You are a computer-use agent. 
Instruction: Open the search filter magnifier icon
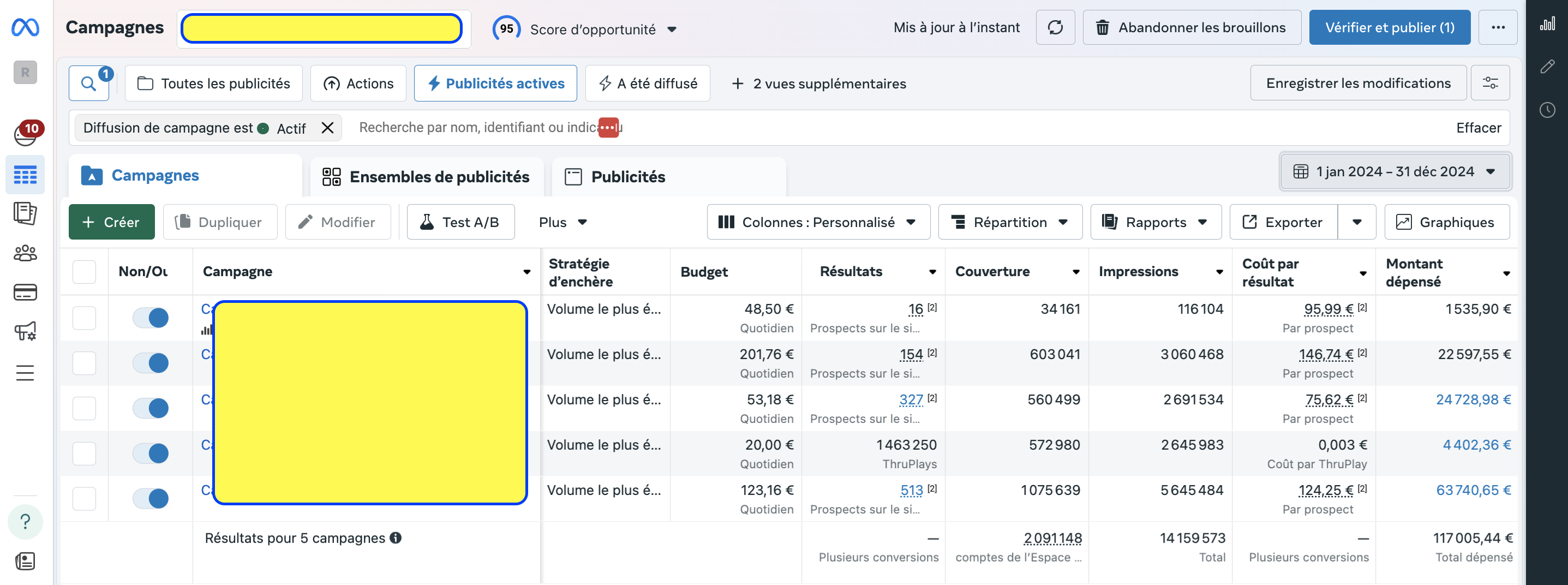[x=89, y=83]
